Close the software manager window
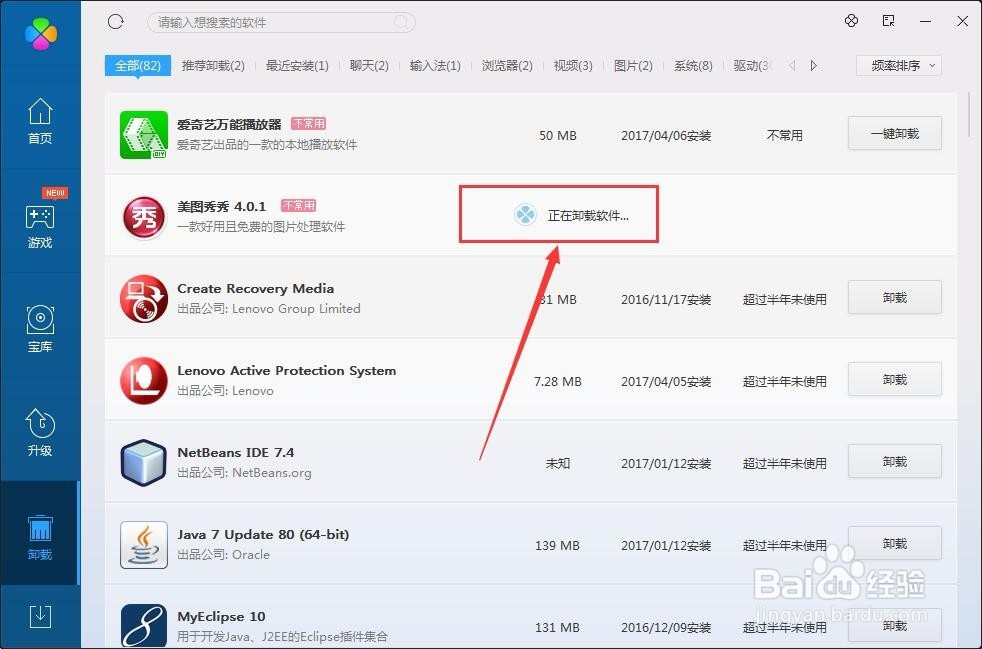This screenshot has height=649, width=982. pos(963,21)
